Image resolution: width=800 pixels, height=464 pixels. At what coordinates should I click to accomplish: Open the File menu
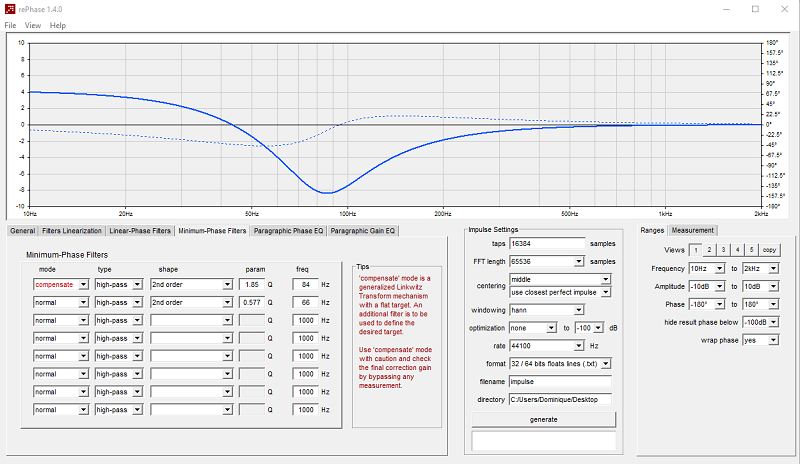[10, 25]
